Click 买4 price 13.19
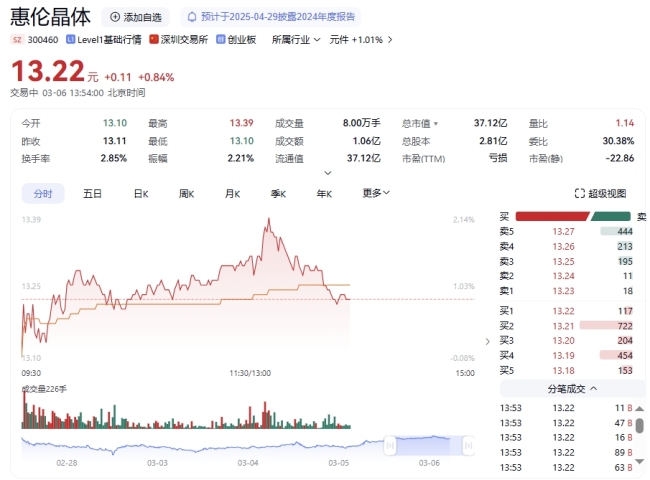The height and width of the screenshot is (480, 650). pos(563,356)
